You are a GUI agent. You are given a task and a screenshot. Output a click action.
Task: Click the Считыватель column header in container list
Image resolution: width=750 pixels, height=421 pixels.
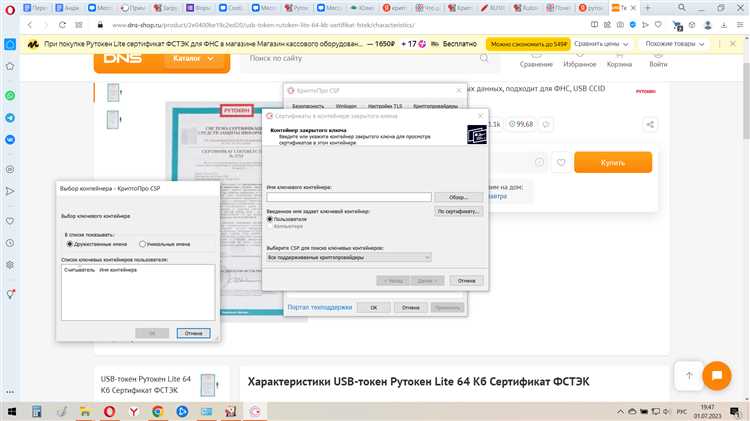coord(80,270)
